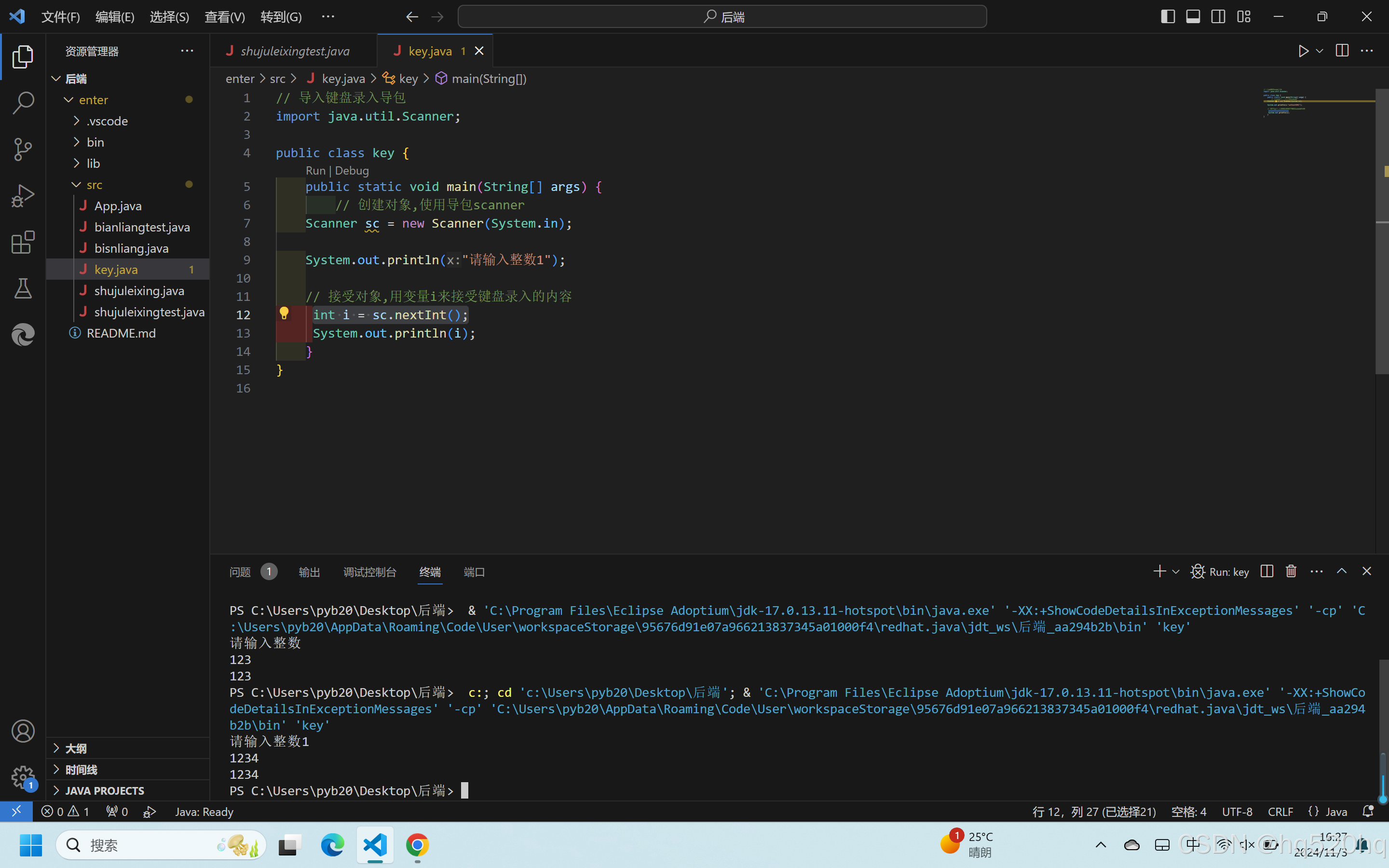Switch to shujuleixingtest.java tab
Viewport: 1389px width, 868px height.
coord(295,51)
